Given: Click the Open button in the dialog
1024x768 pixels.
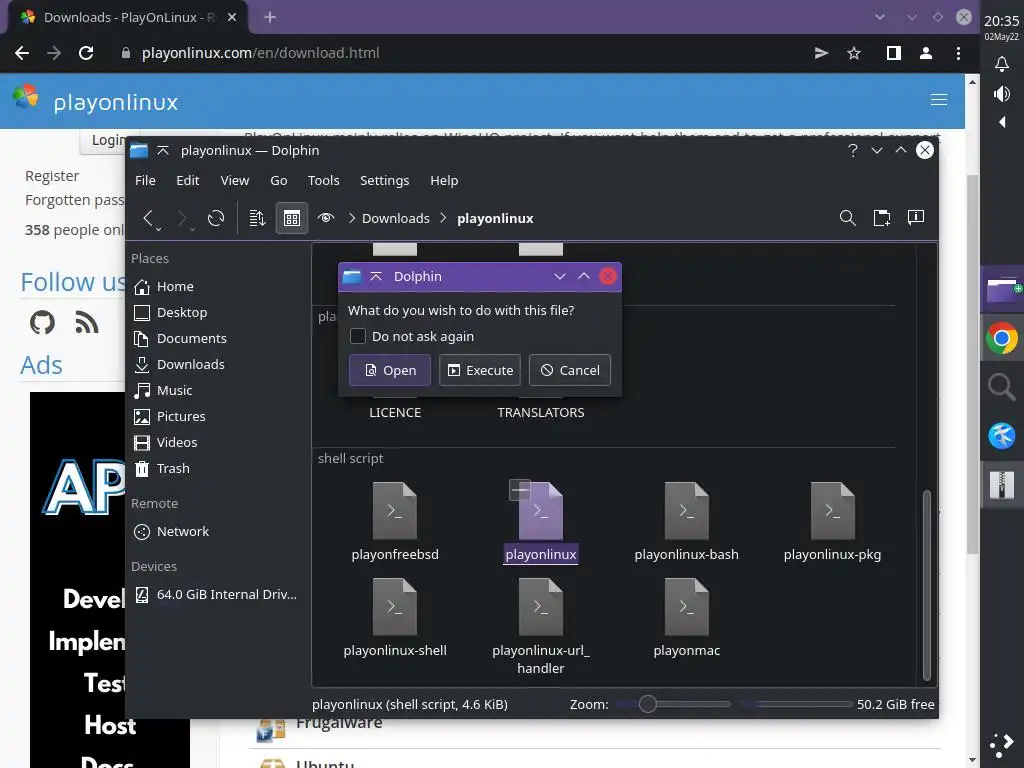Looking at the screenshot, I should (390, 370).
